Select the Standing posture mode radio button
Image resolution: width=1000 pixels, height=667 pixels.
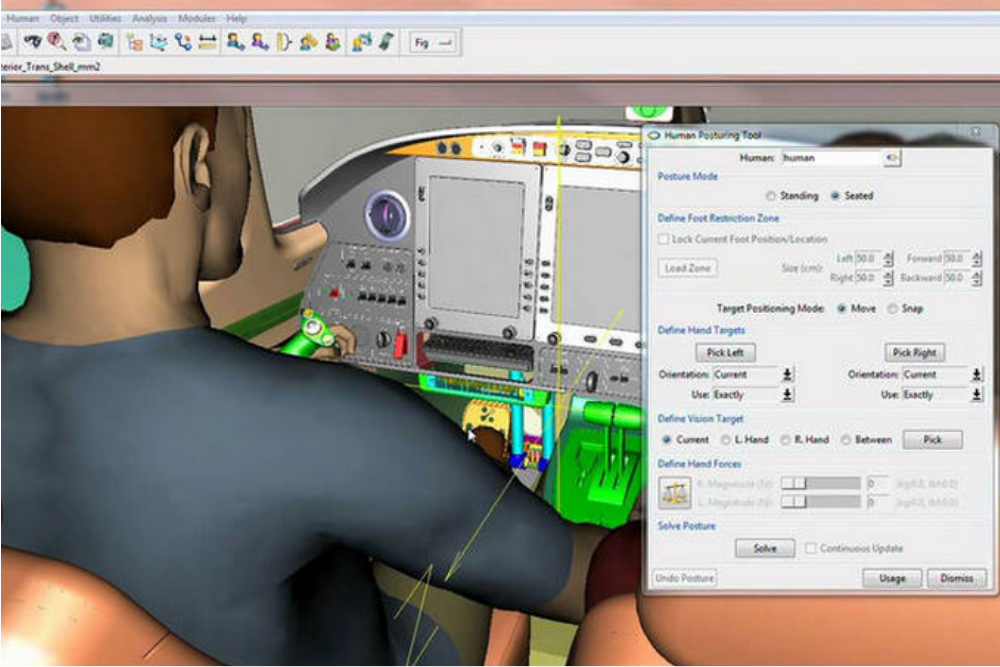771,196
